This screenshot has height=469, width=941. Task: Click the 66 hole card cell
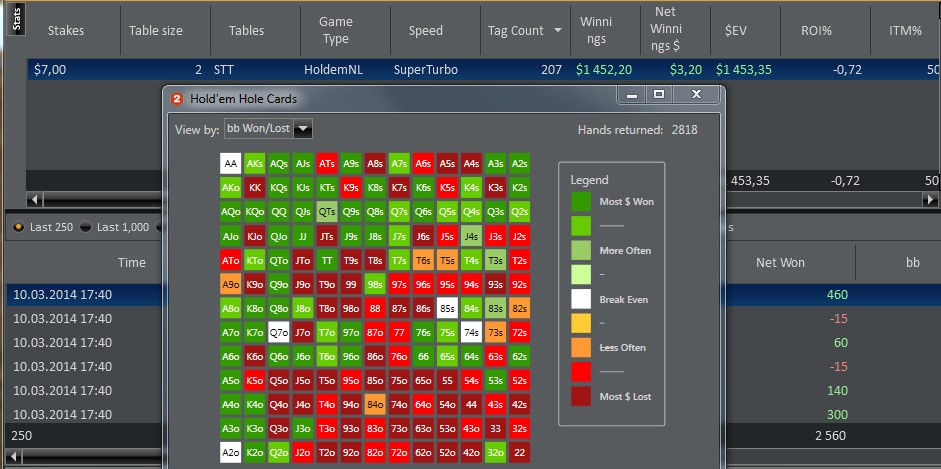[423, 356]
